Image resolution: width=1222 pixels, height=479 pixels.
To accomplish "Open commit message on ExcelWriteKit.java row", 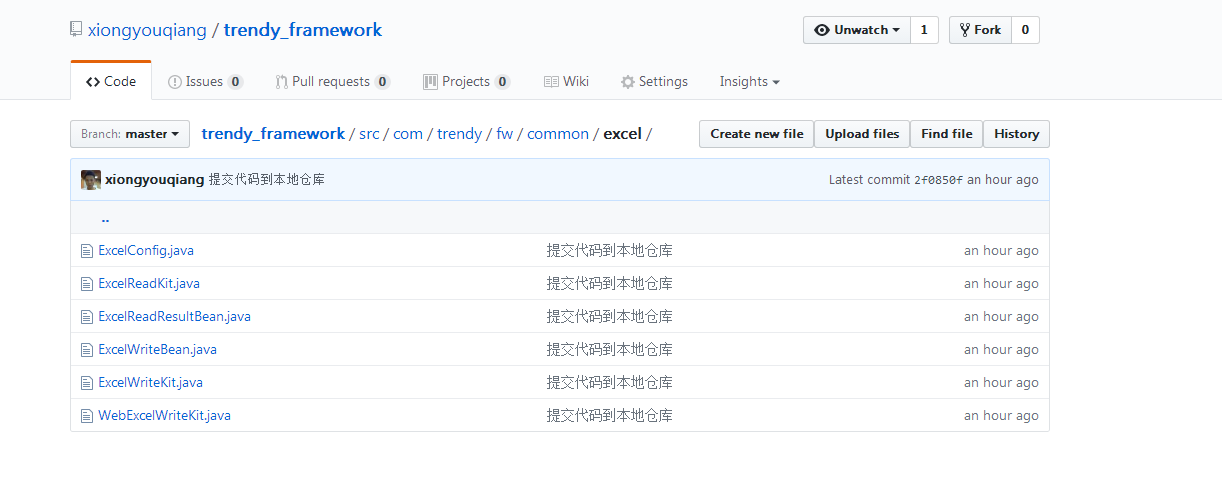I will point(610,383).
